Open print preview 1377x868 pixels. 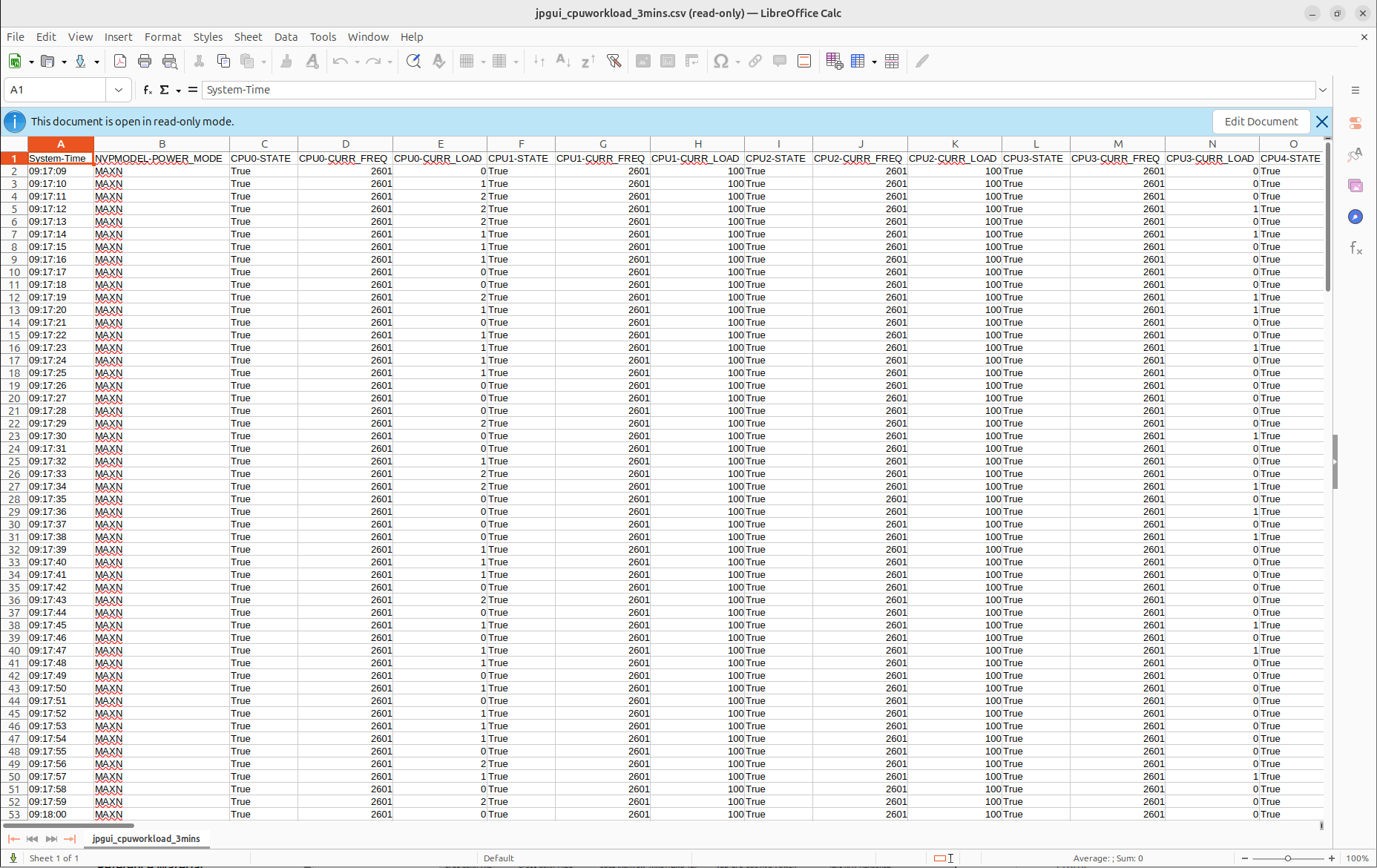pos(170,61)
